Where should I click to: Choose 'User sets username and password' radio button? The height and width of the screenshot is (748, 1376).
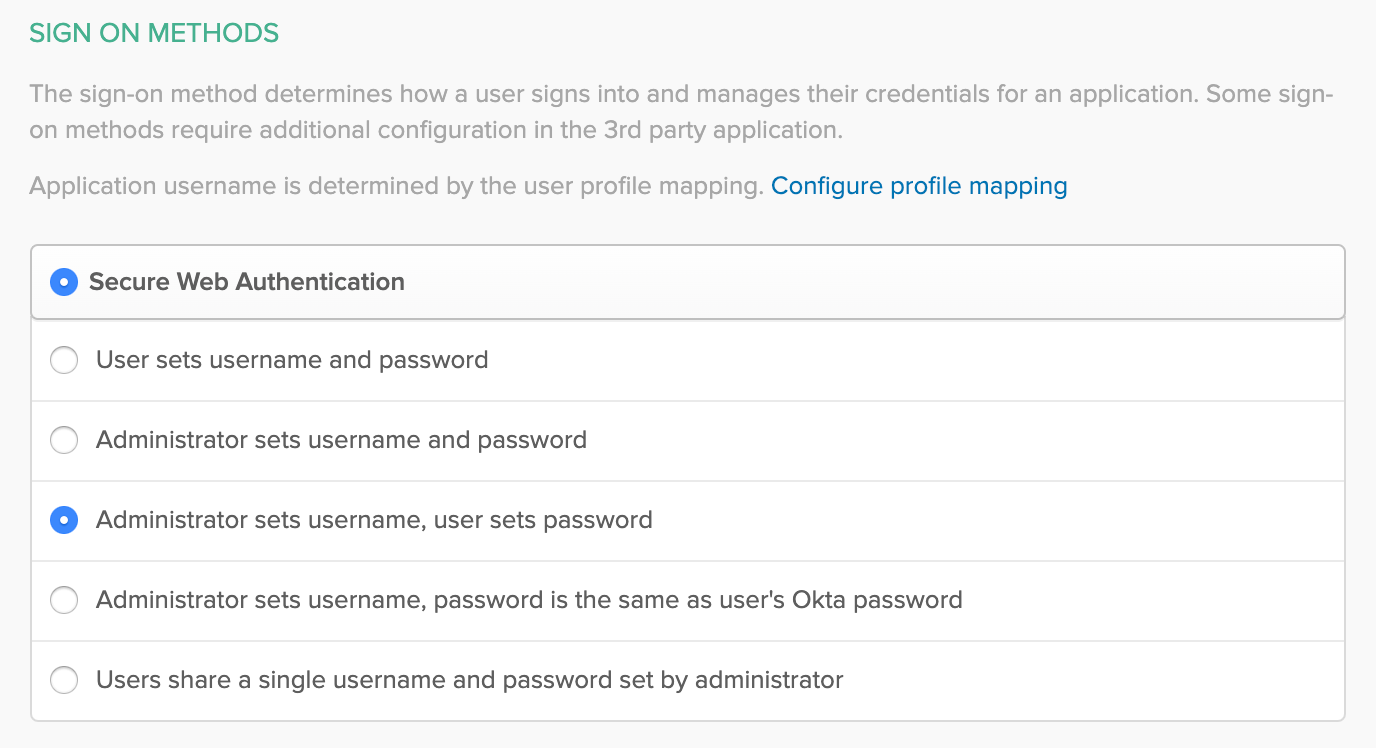point(64,360)
